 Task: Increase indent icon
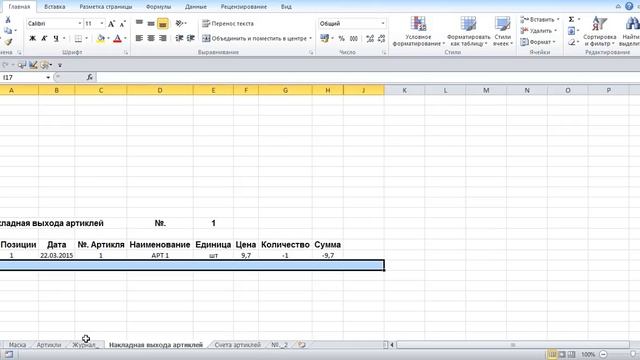191,38
